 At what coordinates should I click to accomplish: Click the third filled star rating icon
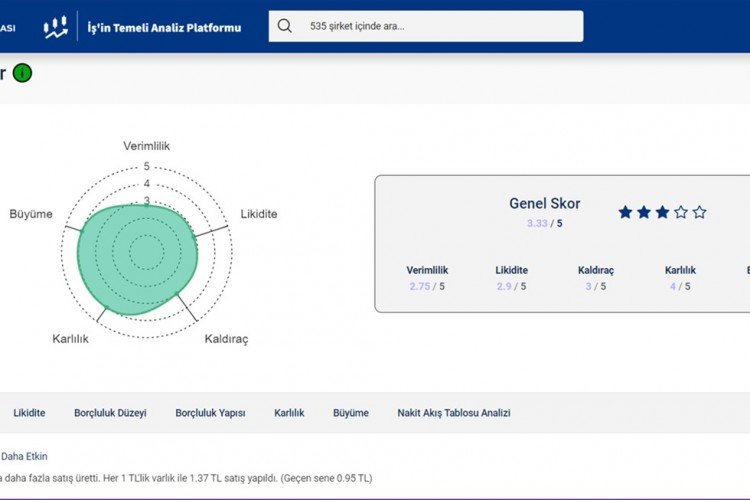tap(662, 212)
